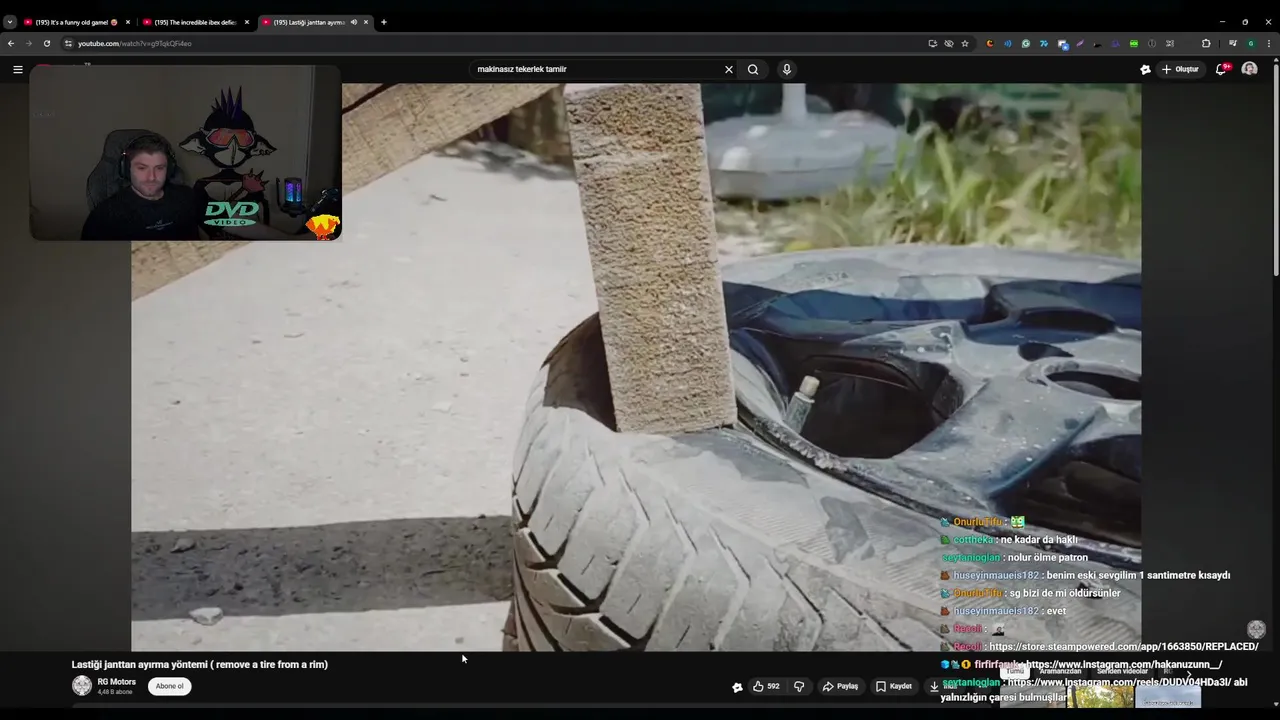Click the Grammarly extension icon
The image size is (1280, 720).
[x=1026, y=43]
